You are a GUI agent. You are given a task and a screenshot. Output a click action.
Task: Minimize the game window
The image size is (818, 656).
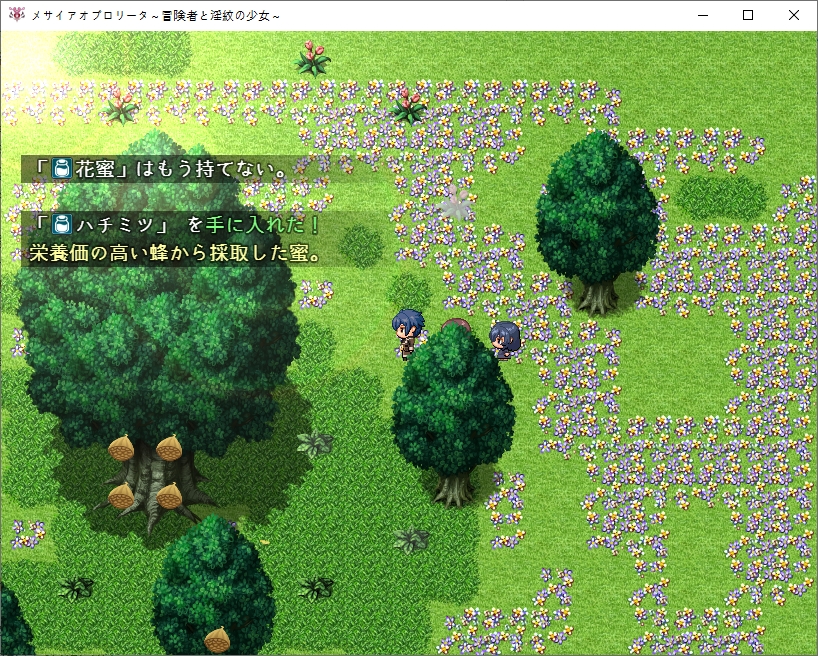(703, 15)
